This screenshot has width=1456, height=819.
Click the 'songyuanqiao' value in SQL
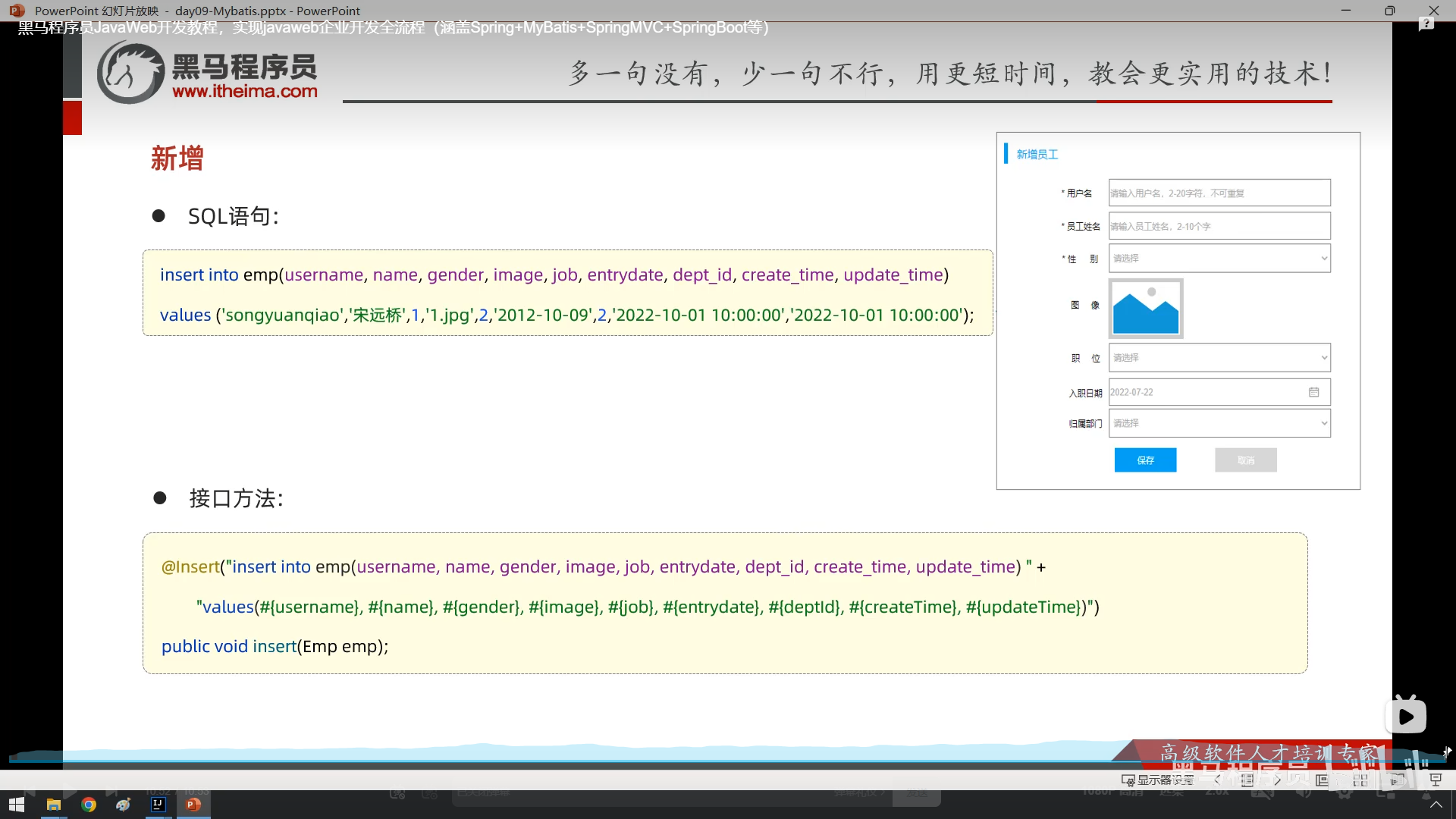(x=282, y=315)
